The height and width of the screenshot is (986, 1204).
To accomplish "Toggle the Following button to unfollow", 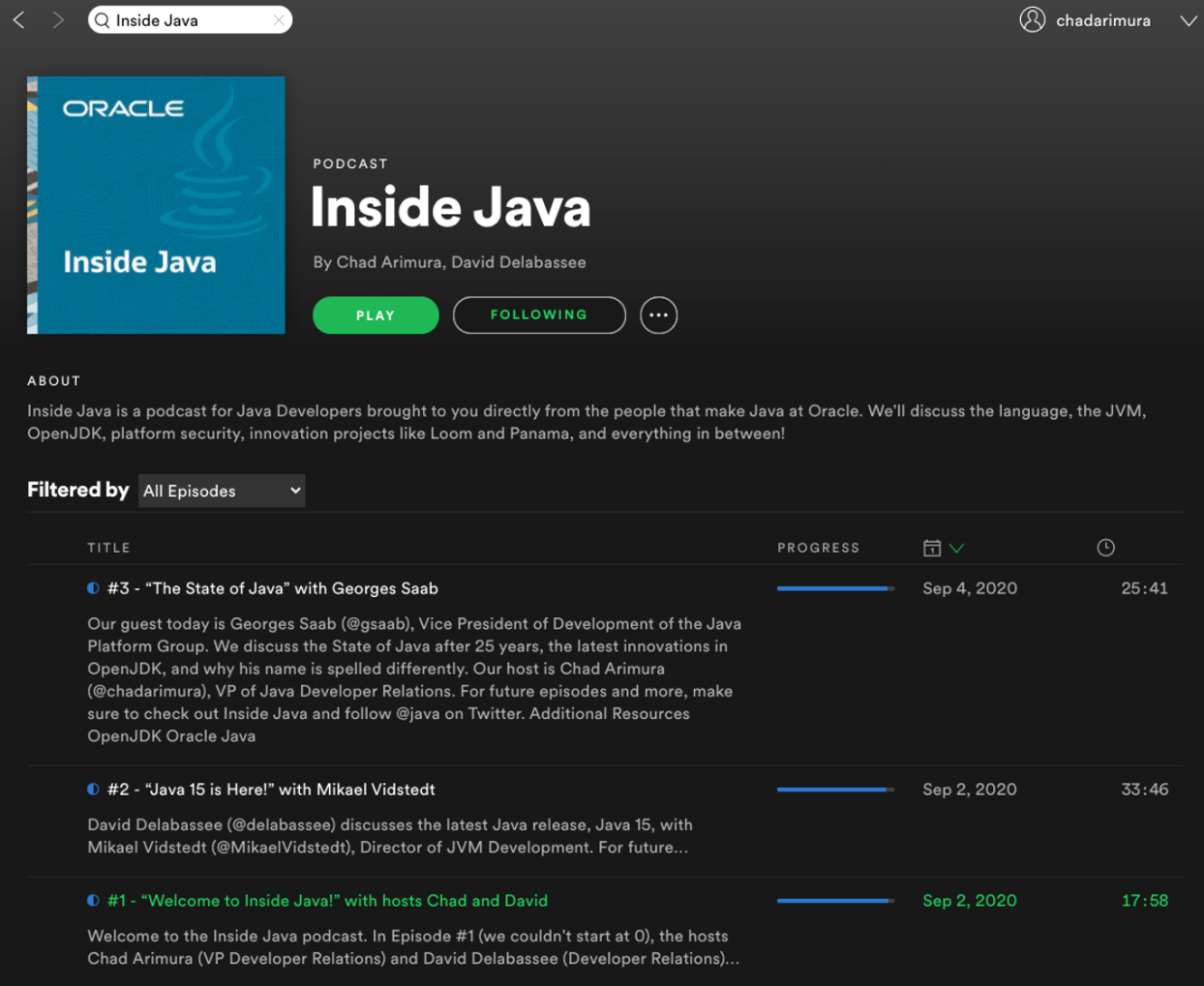I will (539, 315).
